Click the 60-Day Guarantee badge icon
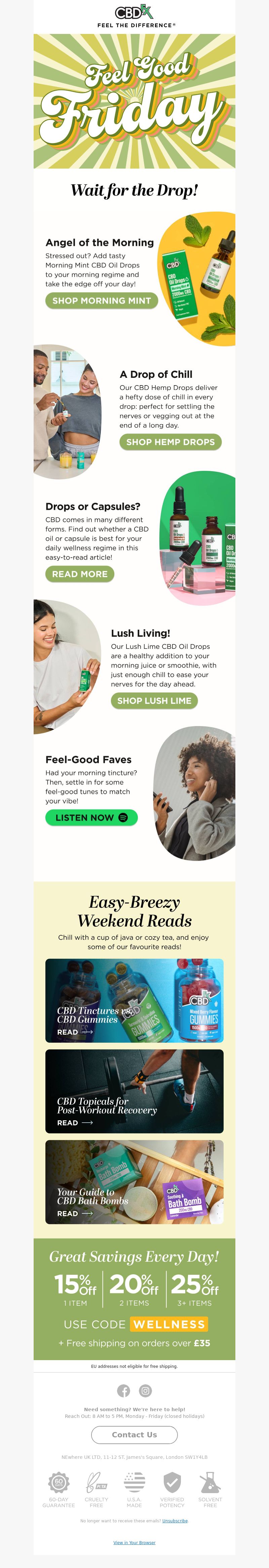Image resolution: width=269 pixels, height=1568 pixels. coord(59,1482)
